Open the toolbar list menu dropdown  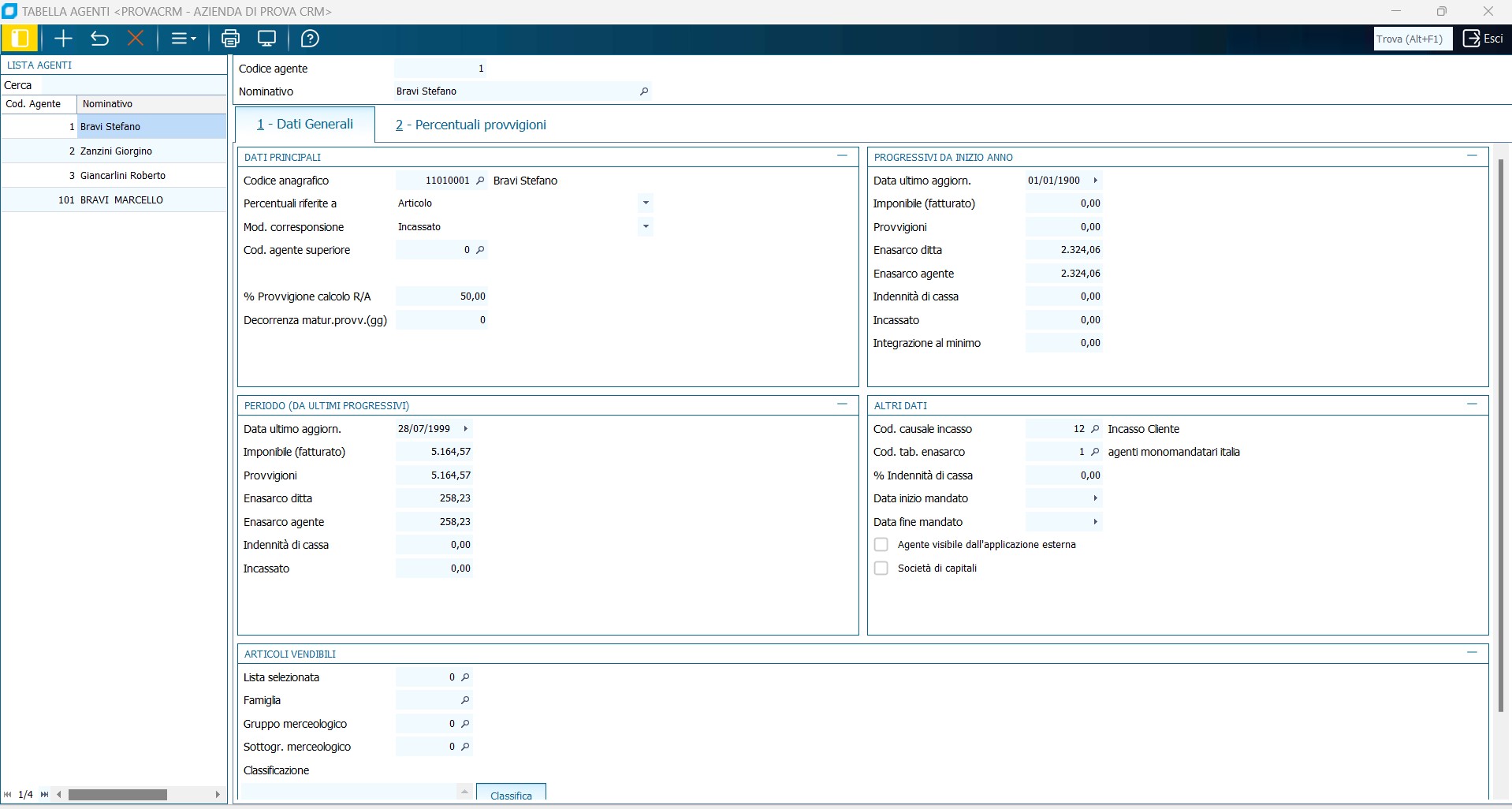pos(184,39)
